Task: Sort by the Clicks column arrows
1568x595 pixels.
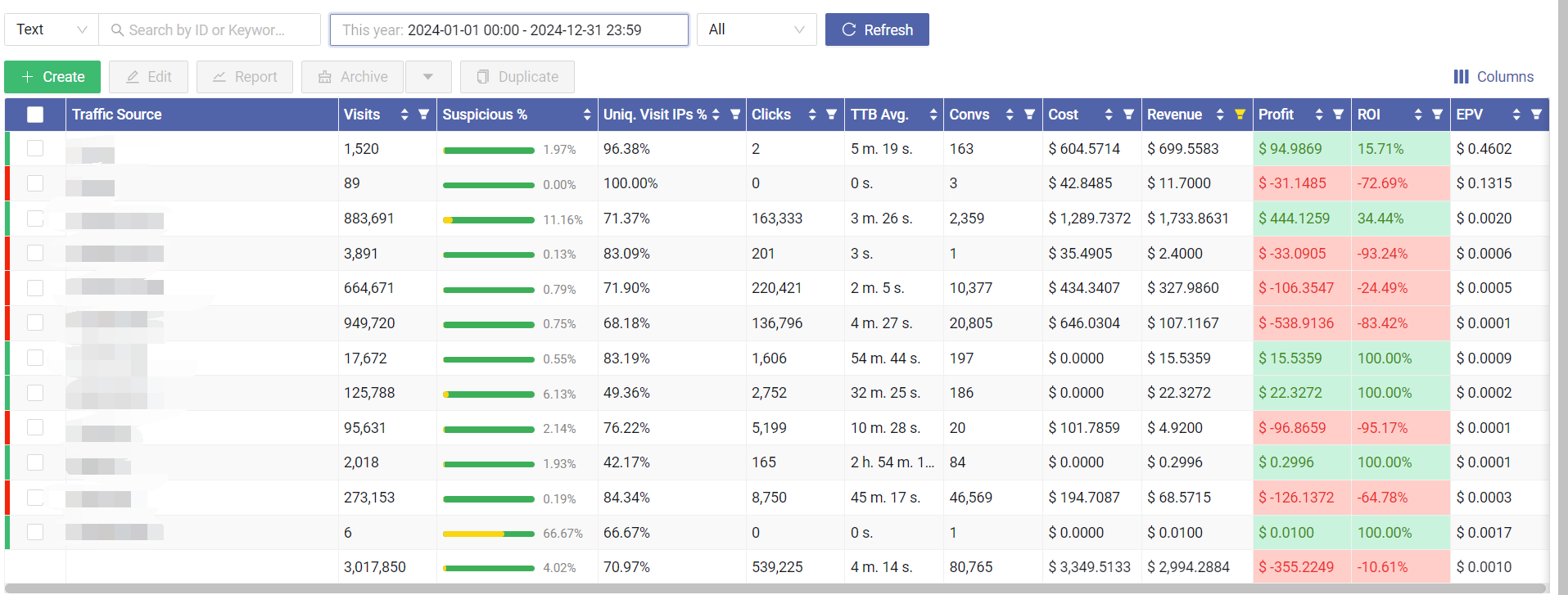Action: pyautogui.click(x=812, y=115)
